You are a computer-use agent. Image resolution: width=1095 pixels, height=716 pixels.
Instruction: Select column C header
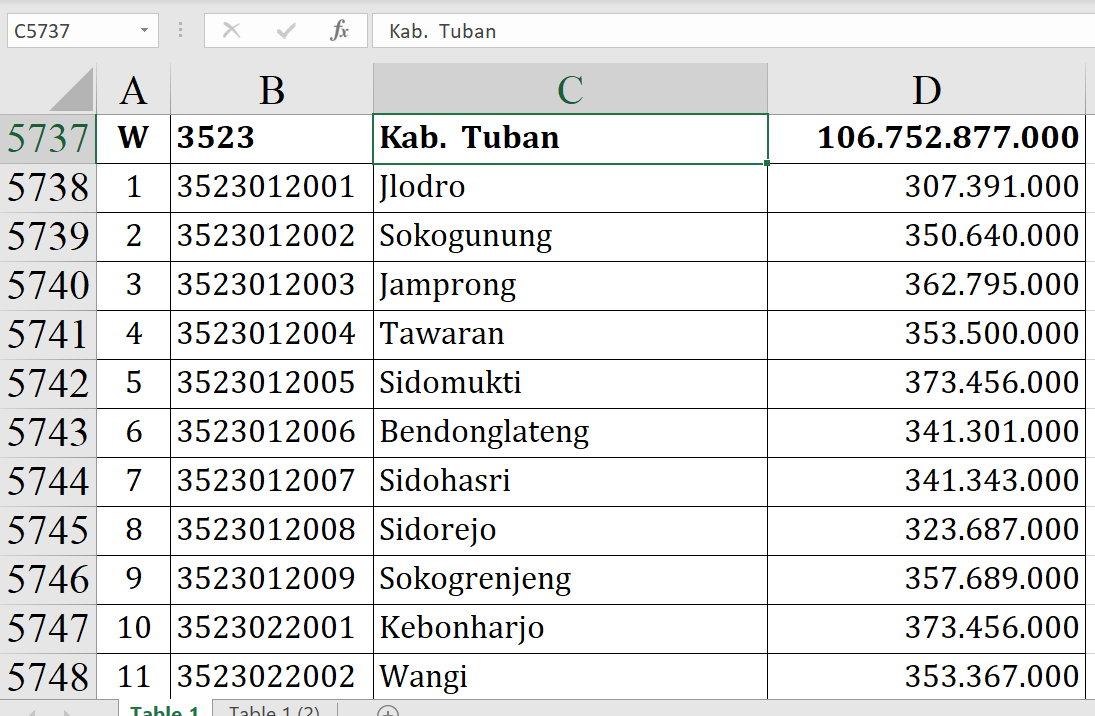(x=570, y=90)
